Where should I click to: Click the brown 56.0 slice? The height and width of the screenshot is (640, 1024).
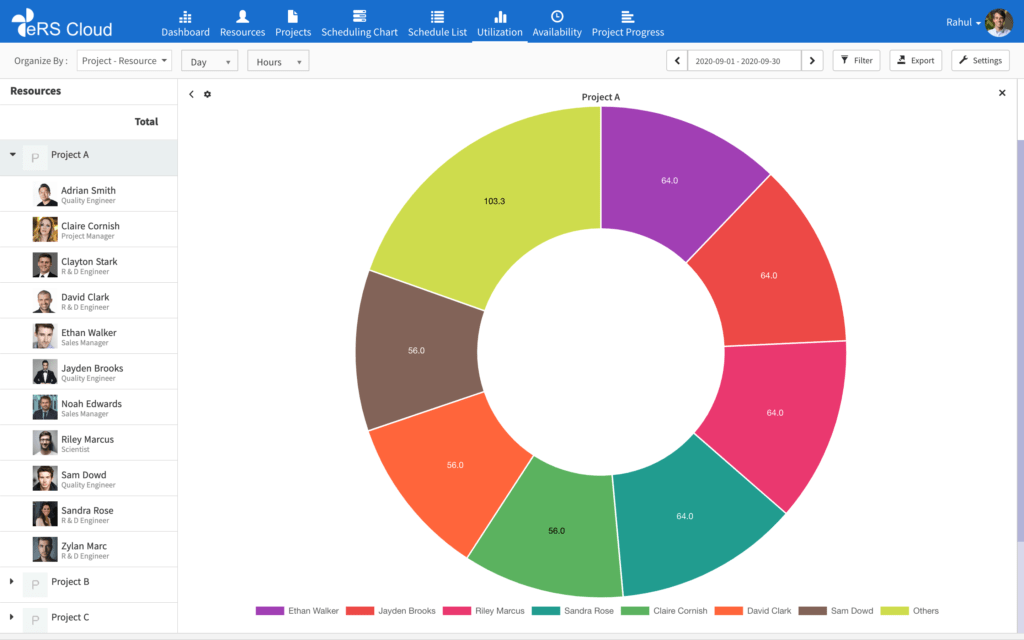(x=416, y=351)
